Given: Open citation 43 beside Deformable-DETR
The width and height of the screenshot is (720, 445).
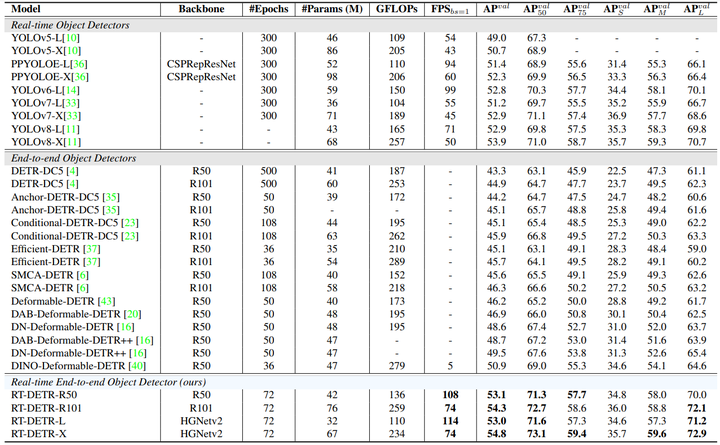Looking at the screenshot, I should pyautogui.click(x=107, y=301).
